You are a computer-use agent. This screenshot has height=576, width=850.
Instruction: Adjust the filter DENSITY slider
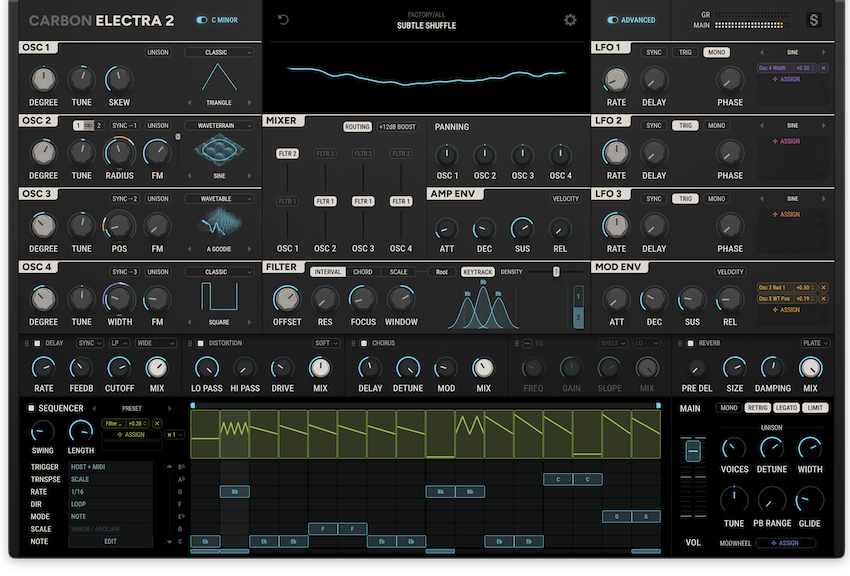[556, 272]
